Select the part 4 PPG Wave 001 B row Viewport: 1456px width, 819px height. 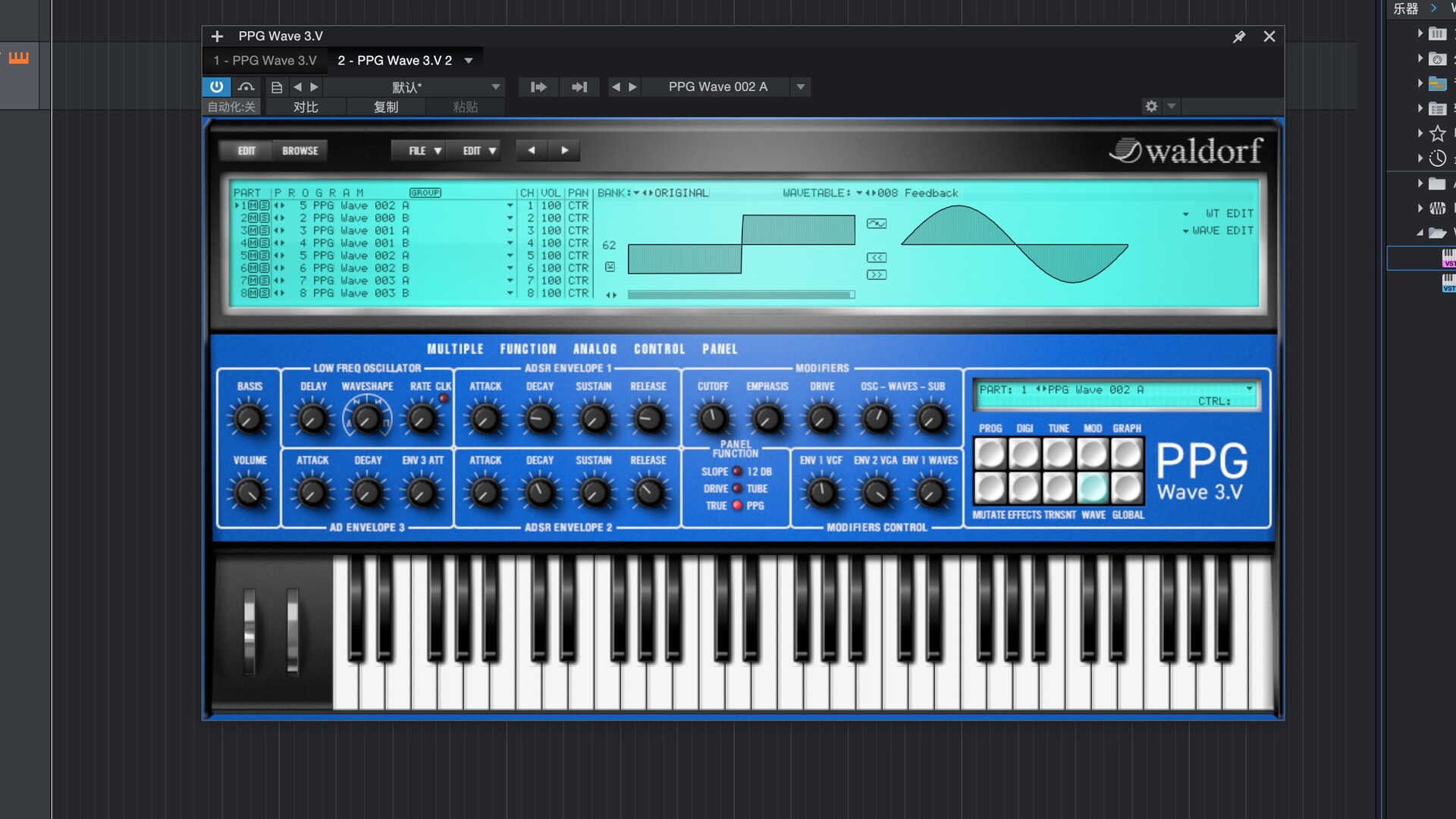click(373, 243)
